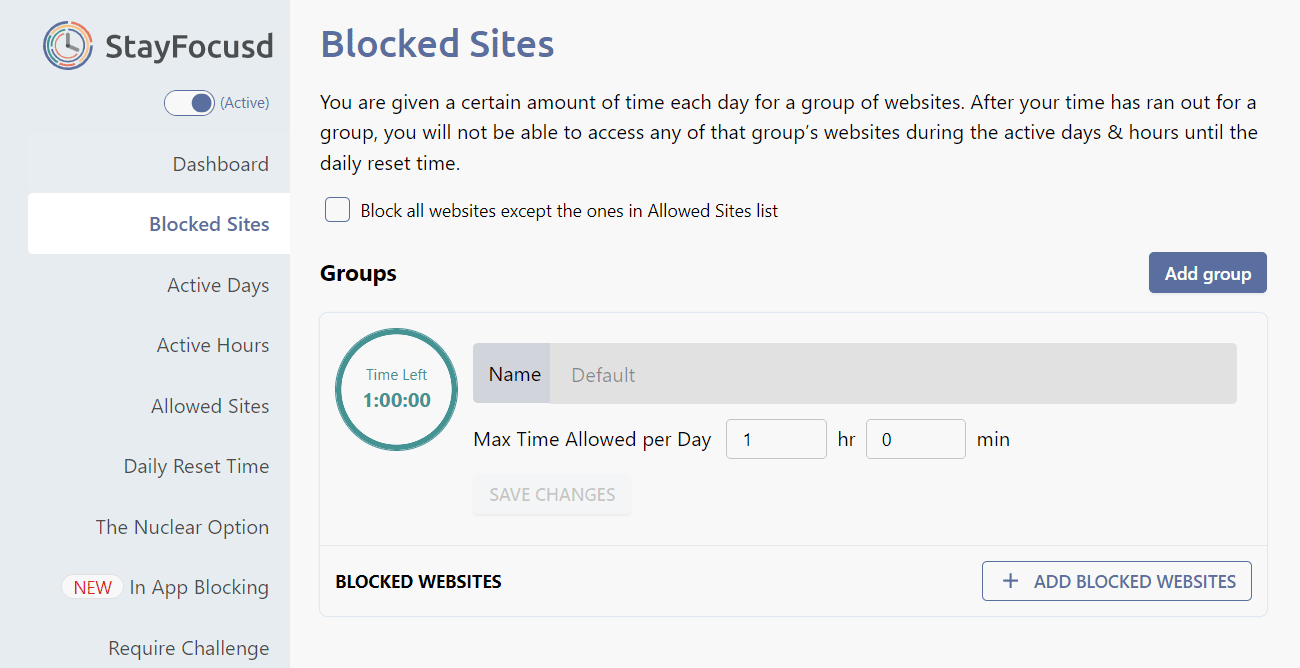Navigate to Allowed Sites

click(210, 406)
